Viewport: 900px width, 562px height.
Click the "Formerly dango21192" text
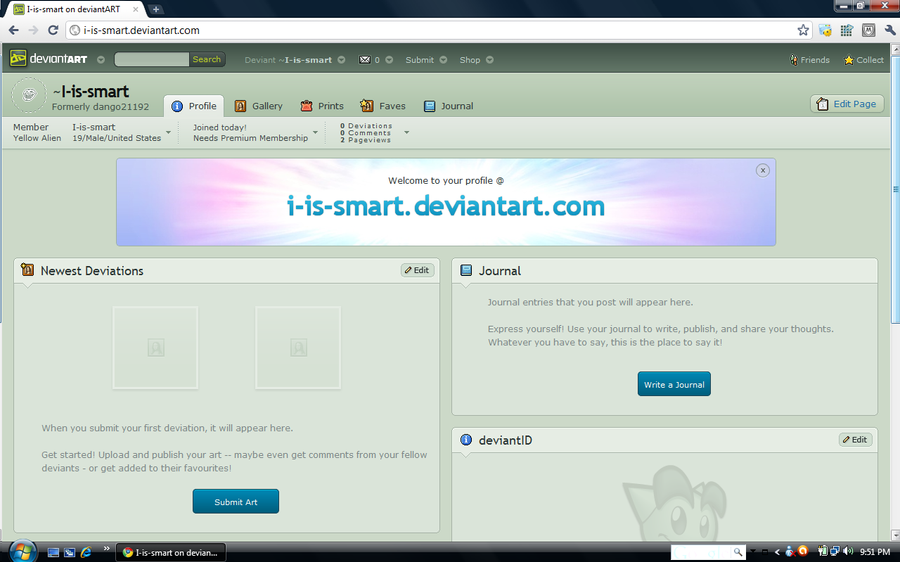(100, 107)
